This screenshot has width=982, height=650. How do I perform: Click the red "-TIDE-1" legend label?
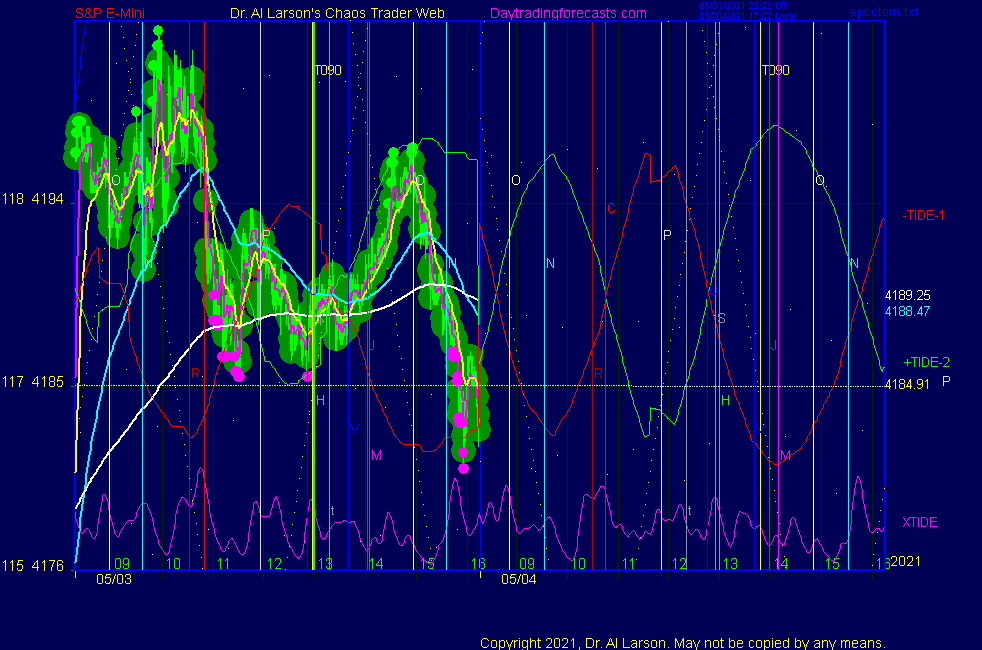click(923, 215)
